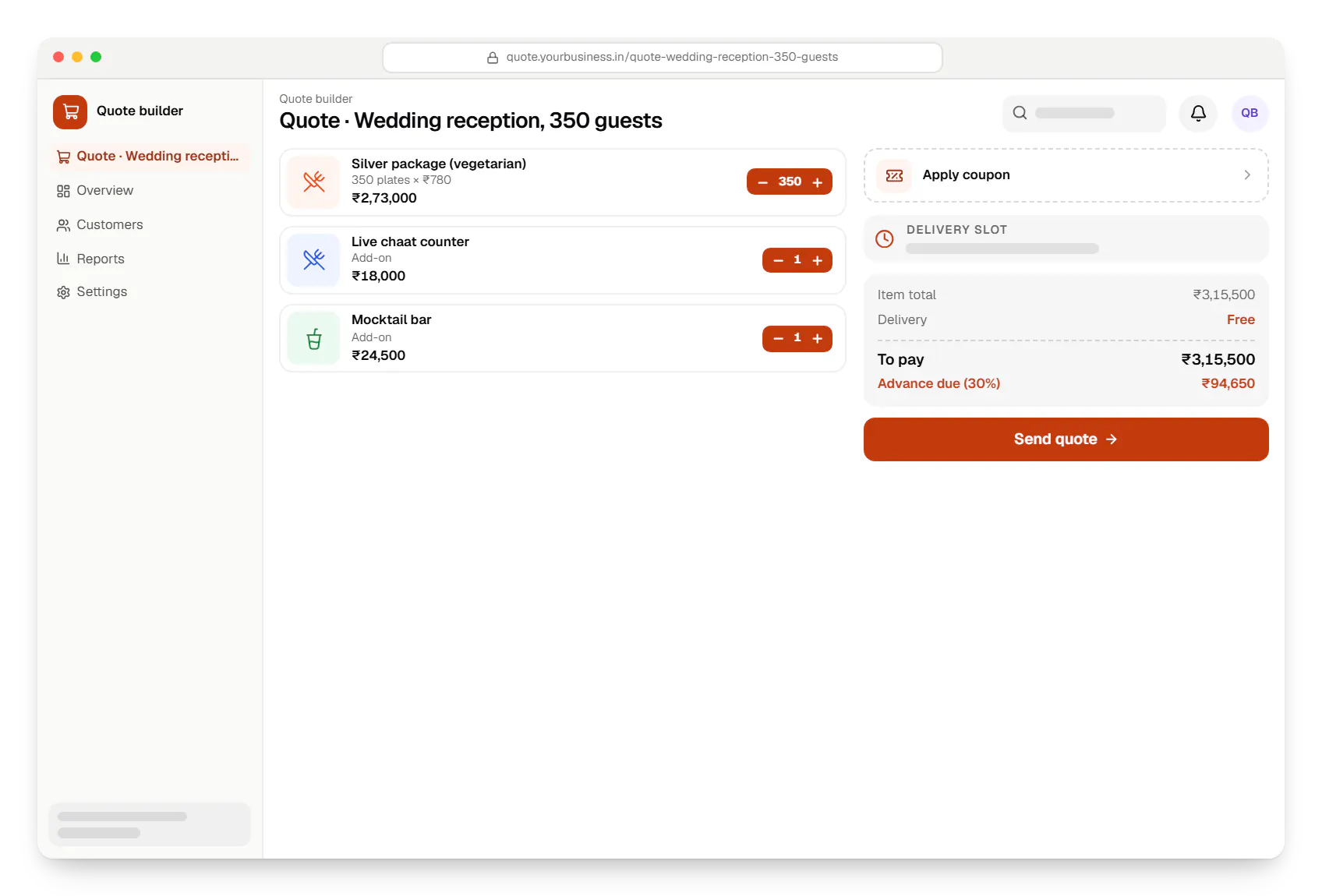Minimize the window with yellow button
The image size is (1322, 896).
(x=77, y=57)
